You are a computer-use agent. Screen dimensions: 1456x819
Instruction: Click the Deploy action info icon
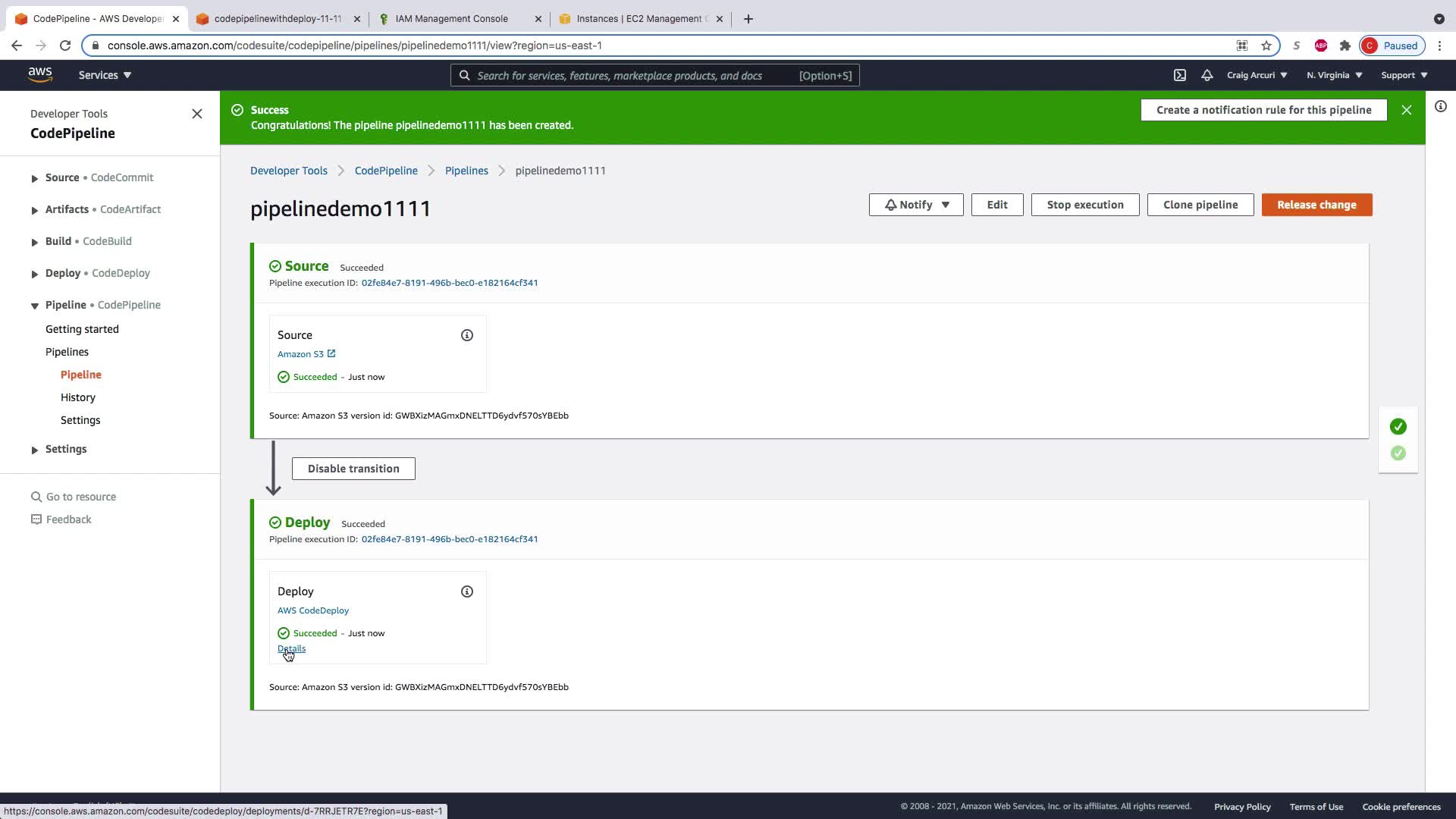(467, 591)
